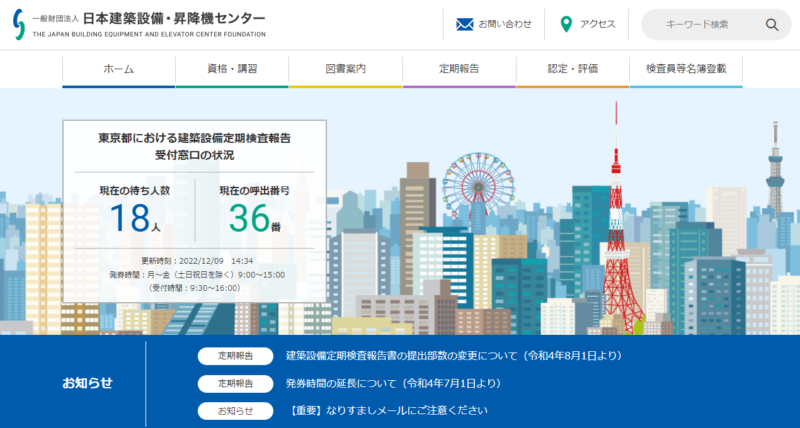The height and width of the screenshot is (428, 800).
Task: Click 現在の呼出番号 label
Action: [x=255, y=191]
